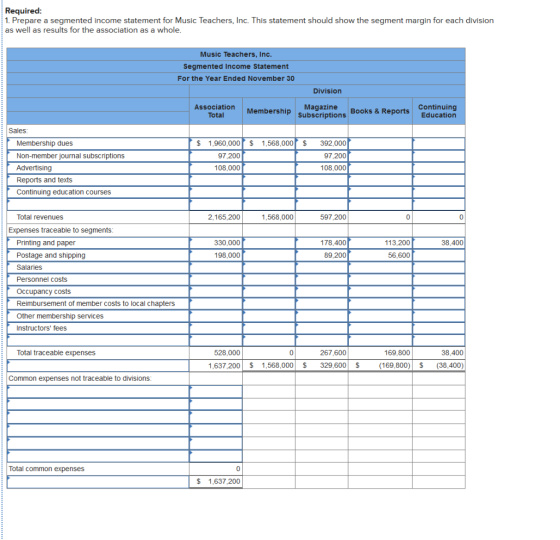The width and height of the screenshot is (560, 540).
Task: Click Expenses traceable to segments label
Action: point(61,230)
